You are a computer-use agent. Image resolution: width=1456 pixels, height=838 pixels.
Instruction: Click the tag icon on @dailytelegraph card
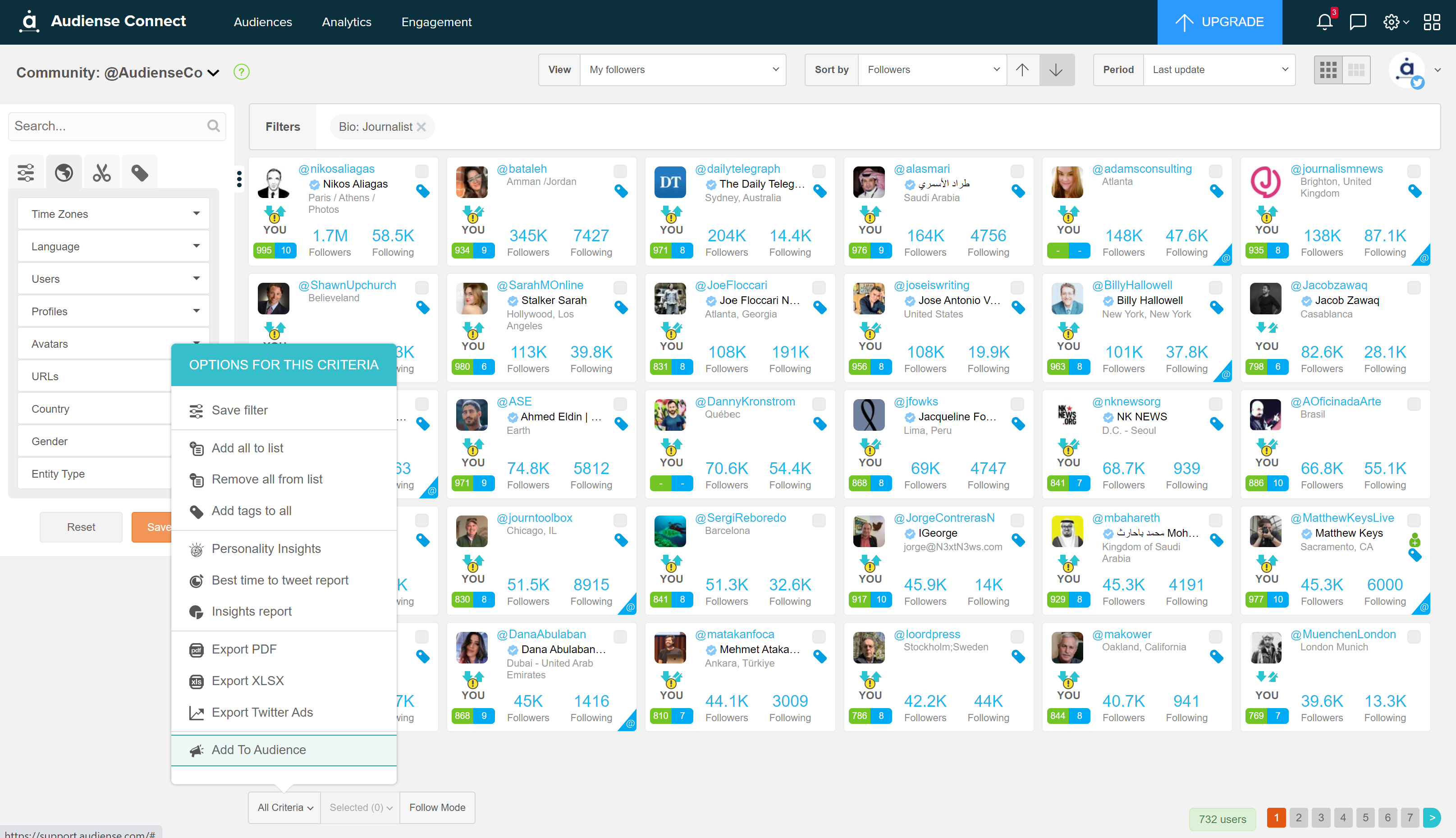(820, 191)
